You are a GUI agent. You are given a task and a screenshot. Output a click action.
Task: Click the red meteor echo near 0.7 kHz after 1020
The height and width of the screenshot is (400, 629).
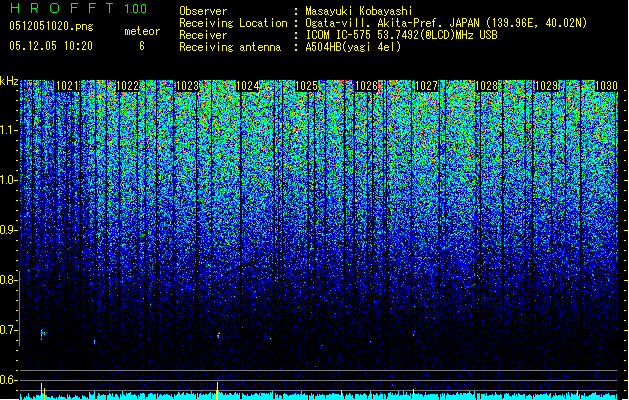42,334
